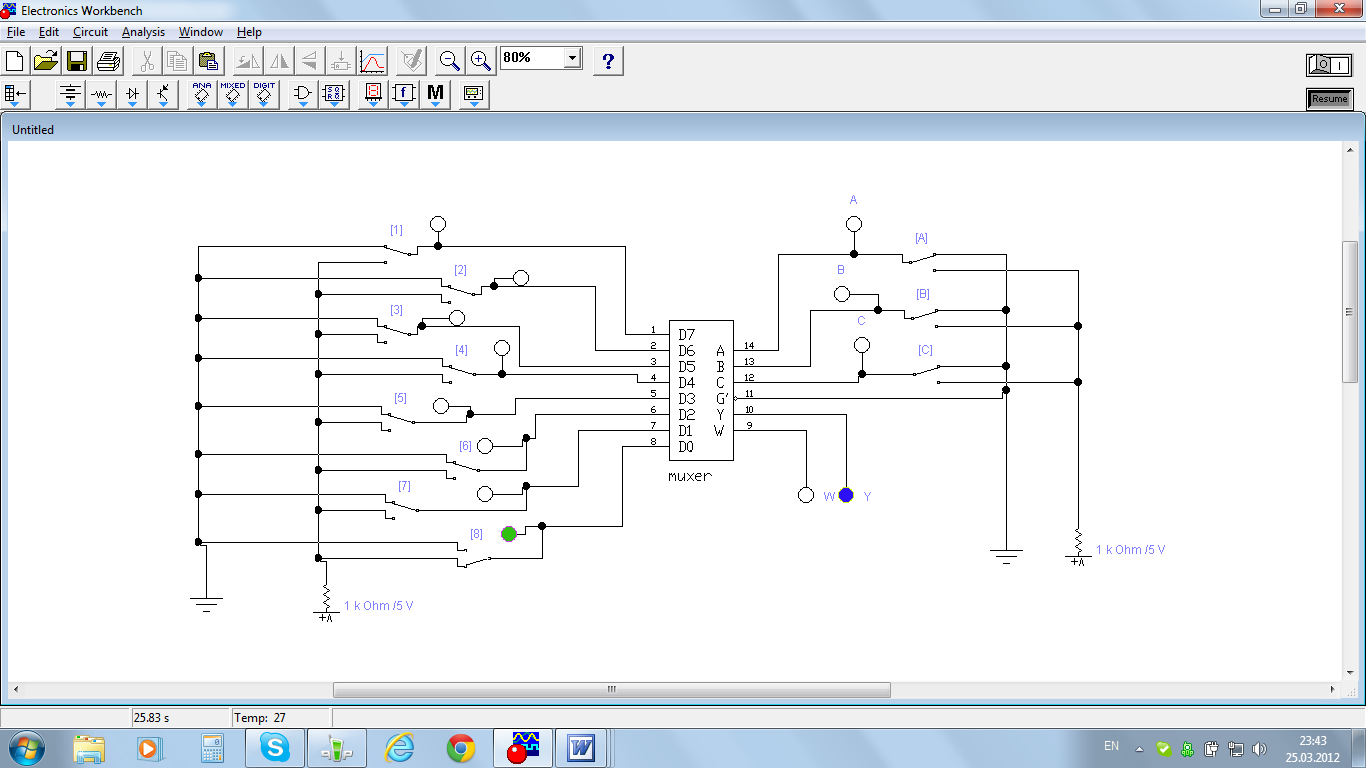Open the Miscellaneous M parts bin
Screen dimensions: 1366x768
coord(435,95)
